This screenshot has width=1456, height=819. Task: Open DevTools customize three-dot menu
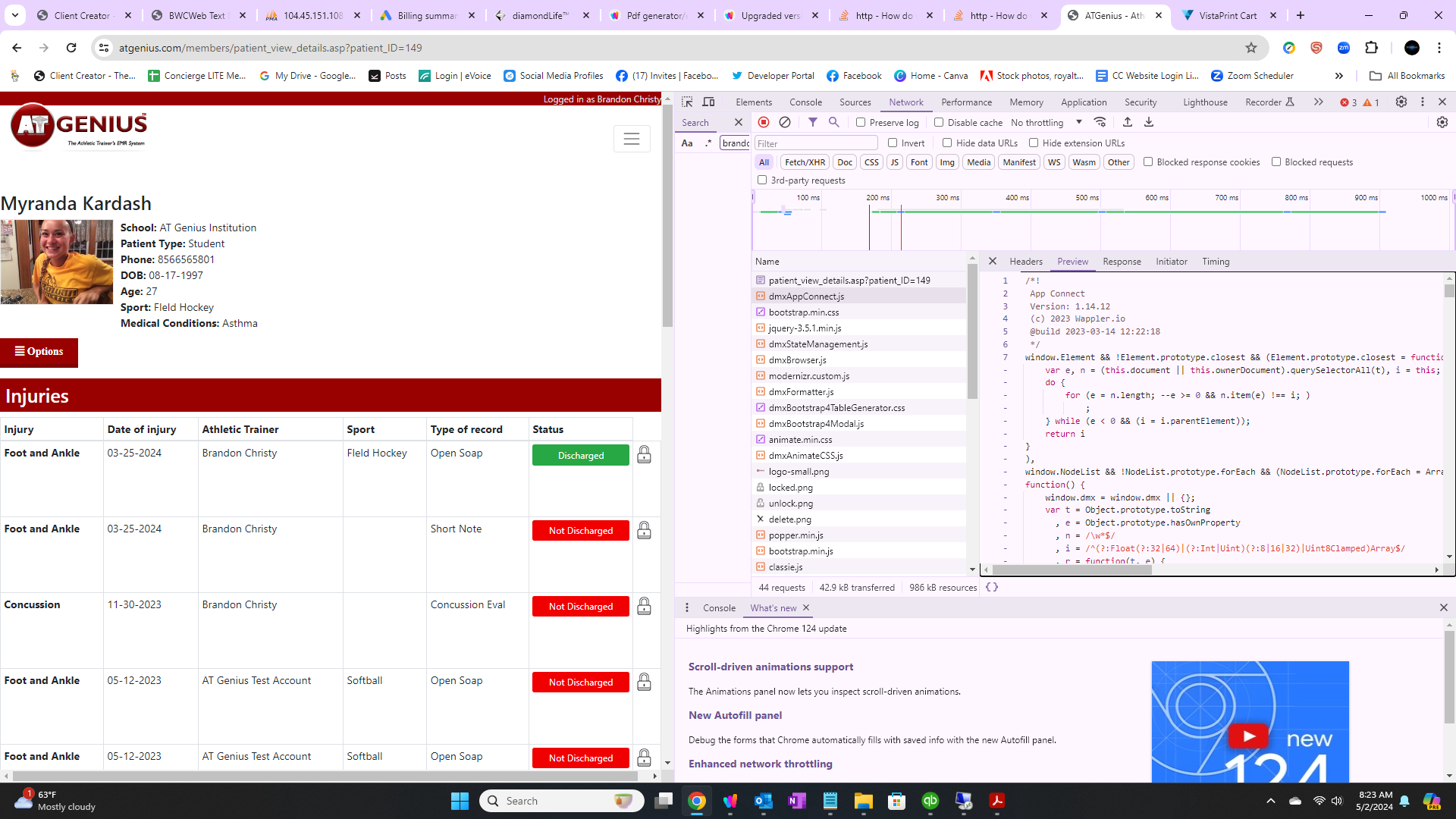(1423, 102)
